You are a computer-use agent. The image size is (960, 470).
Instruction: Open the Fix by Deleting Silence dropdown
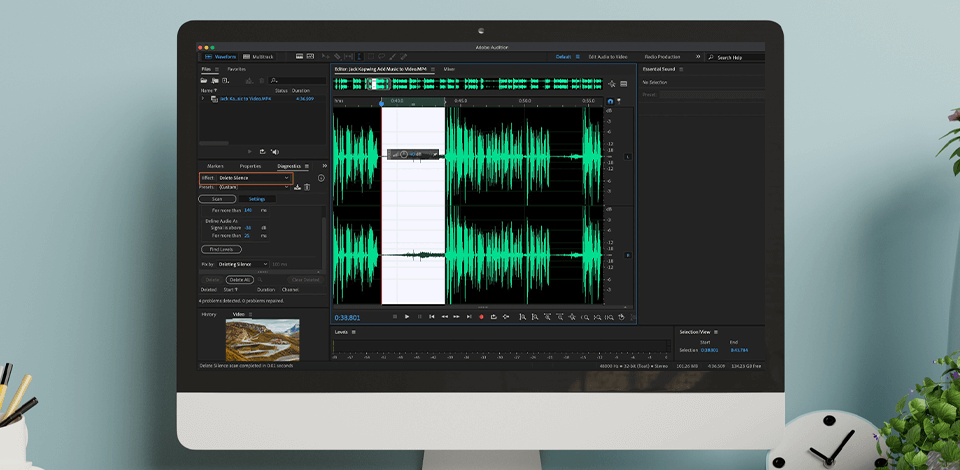coord(243,264)
